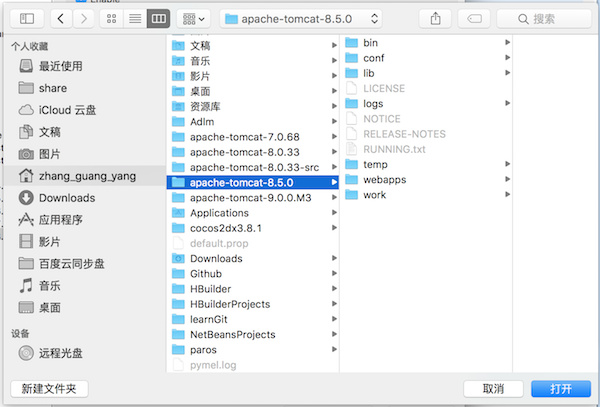This screenshot has width=600, height=407.
Task: Open 应用程序 in the sidebar
Action: click(84, 220)
